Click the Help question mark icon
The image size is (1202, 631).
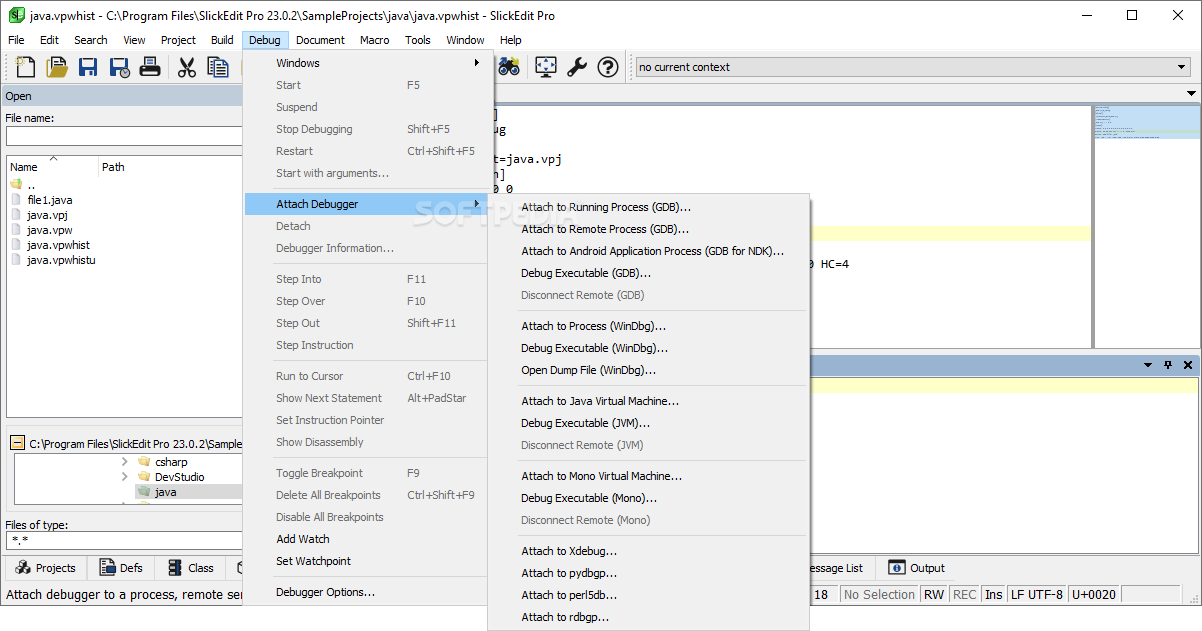coord(608,67)
